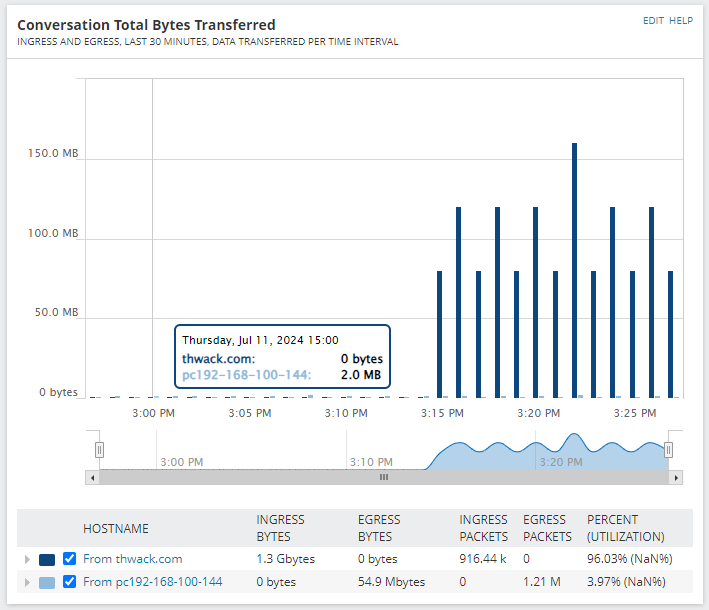Image resolution: width=709 pixels, height=610 pixels.
Task: Open the From thwack.com hostname link
Action: click(132, 559)
